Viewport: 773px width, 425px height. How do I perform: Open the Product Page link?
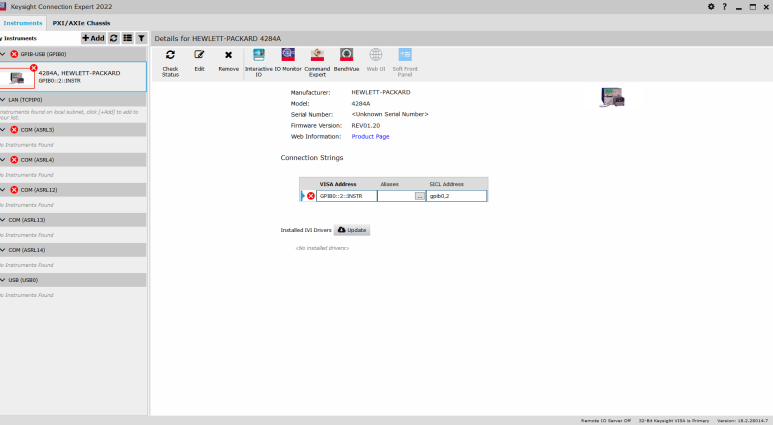[x=370, y=137]
